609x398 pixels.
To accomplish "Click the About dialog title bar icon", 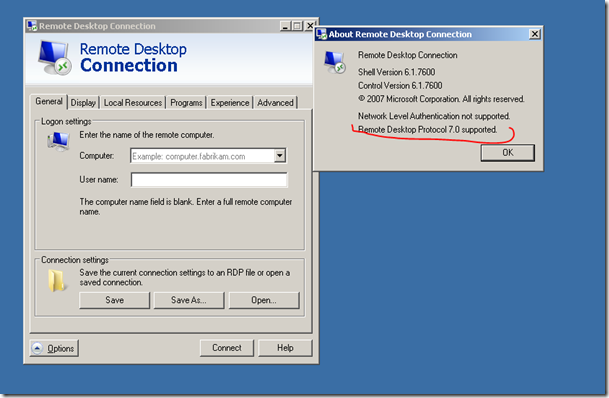I will pyautogui.click(x=321, y=34).
